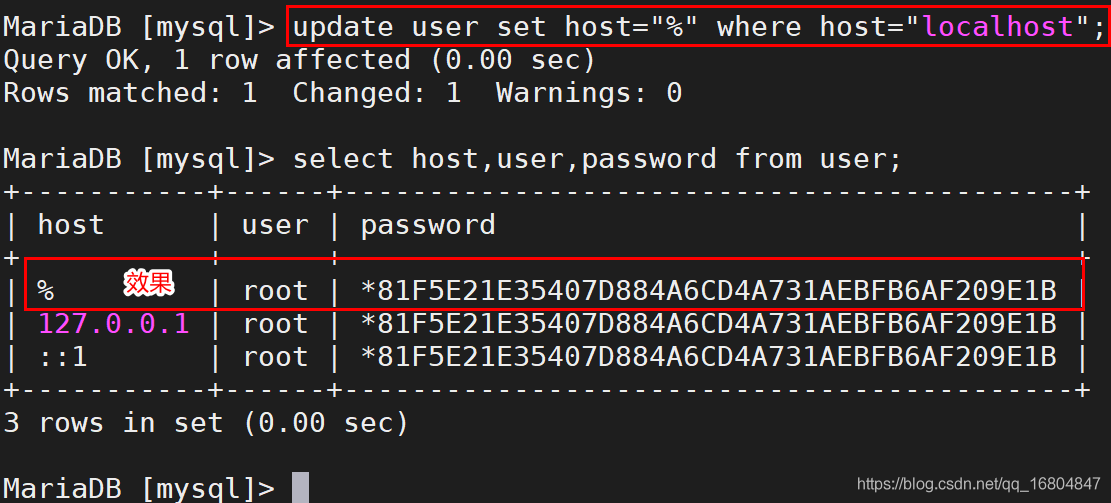The image size is (1111, 503).
Task: Click the "Rows matched: 1" text
Action: 130,93
